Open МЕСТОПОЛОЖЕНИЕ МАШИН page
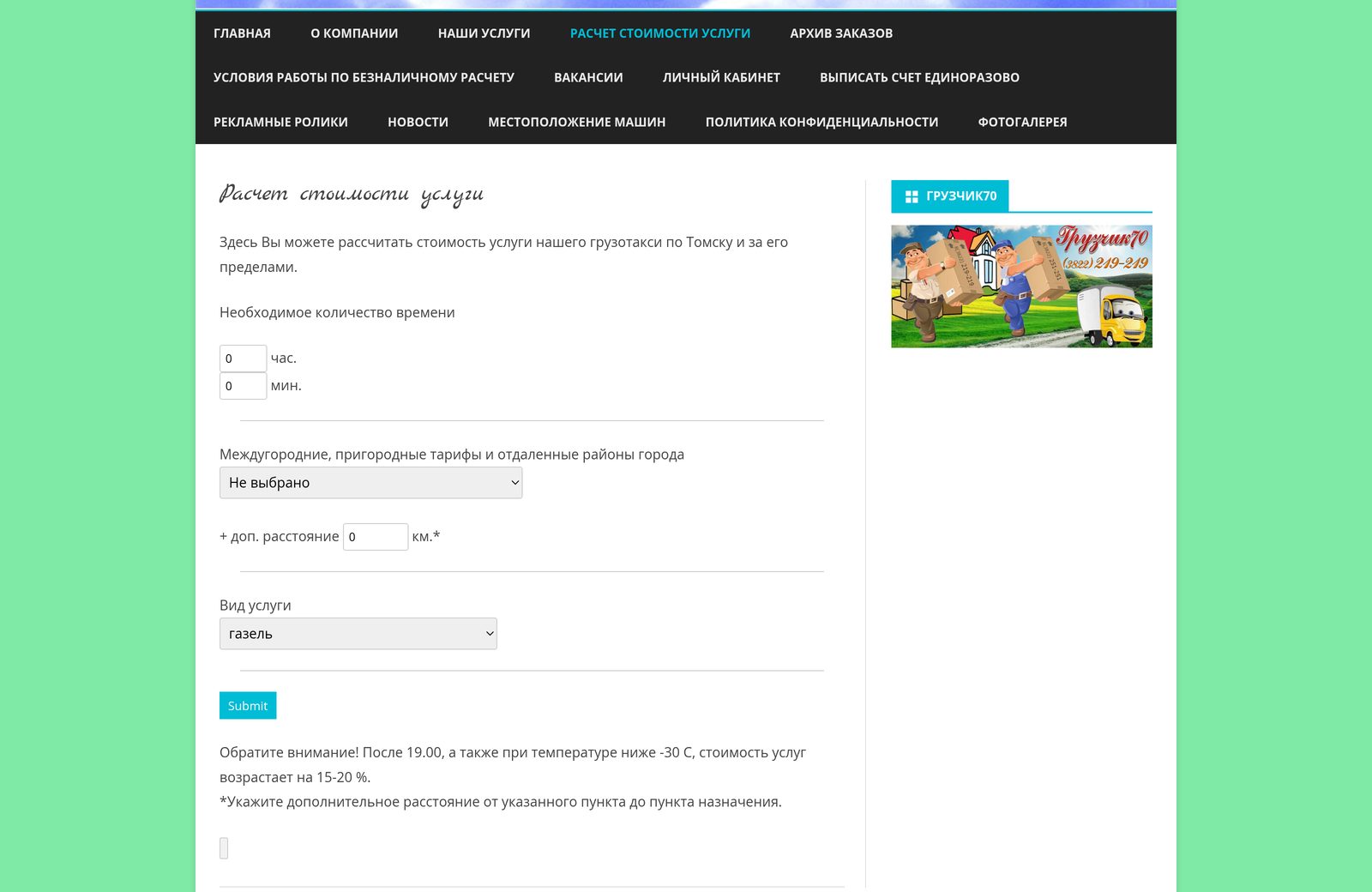Viewport: 1372px width, 892px height. tap(576, 123)
